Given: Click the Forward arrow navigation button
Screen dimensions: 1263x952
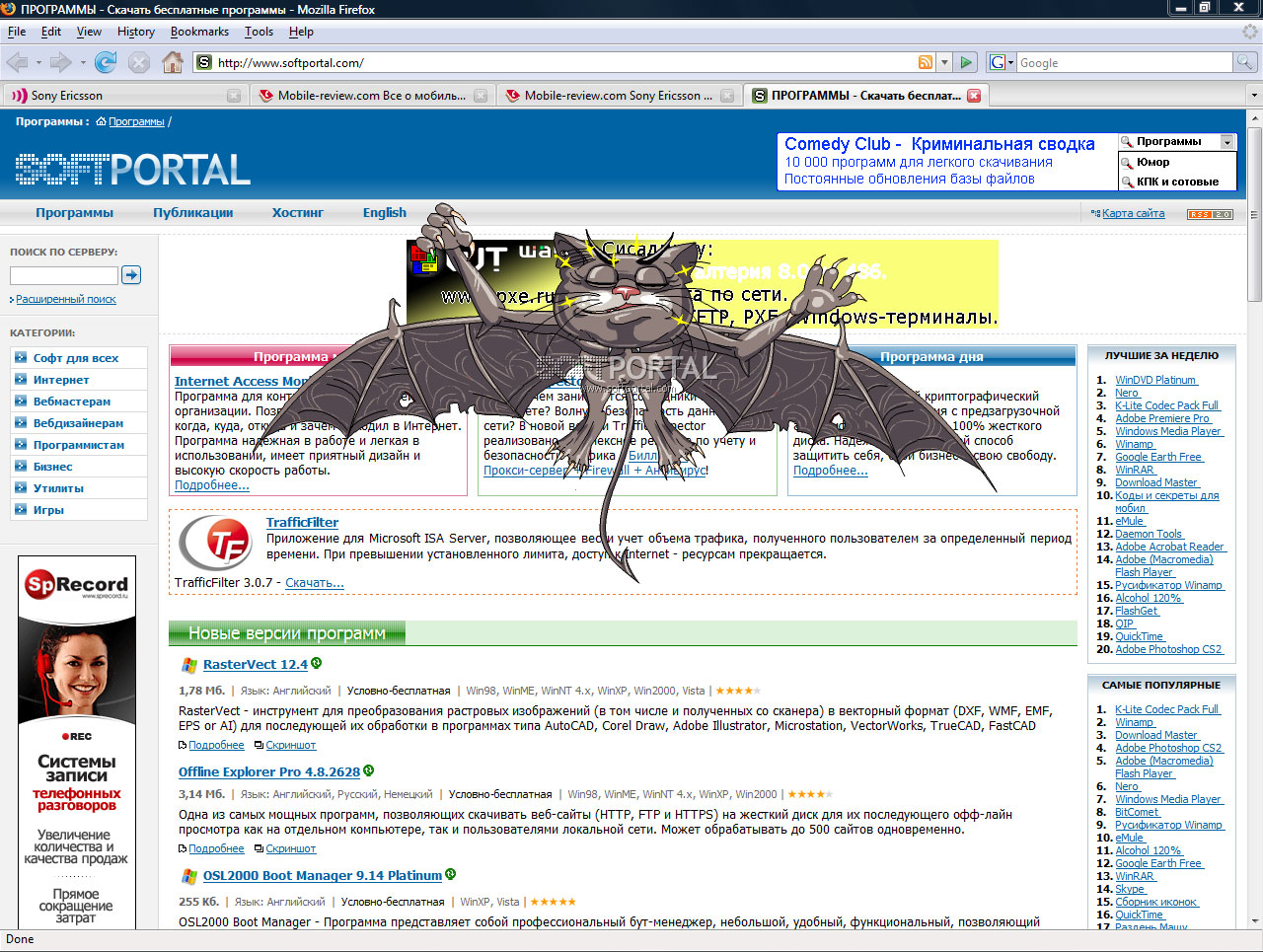Looking at the screenshot, I should 61,62.
